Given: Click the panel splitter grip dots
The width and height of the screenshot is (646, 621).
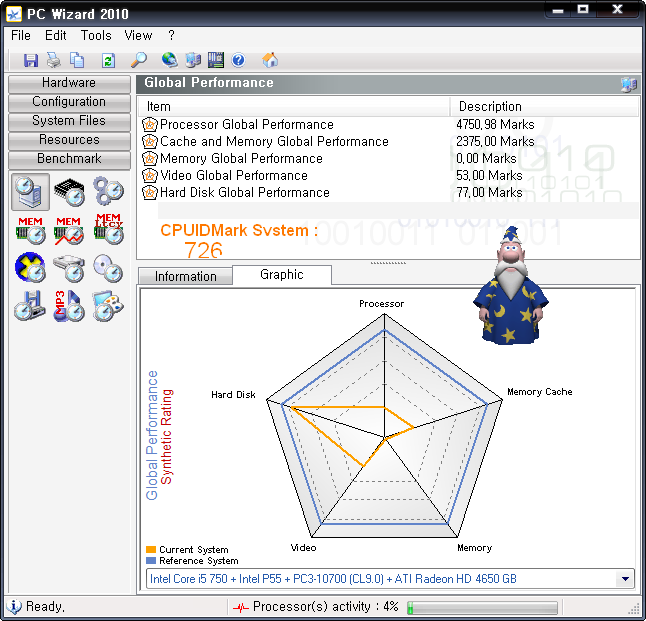Looking at the screenshot, I should coord(388,262).
